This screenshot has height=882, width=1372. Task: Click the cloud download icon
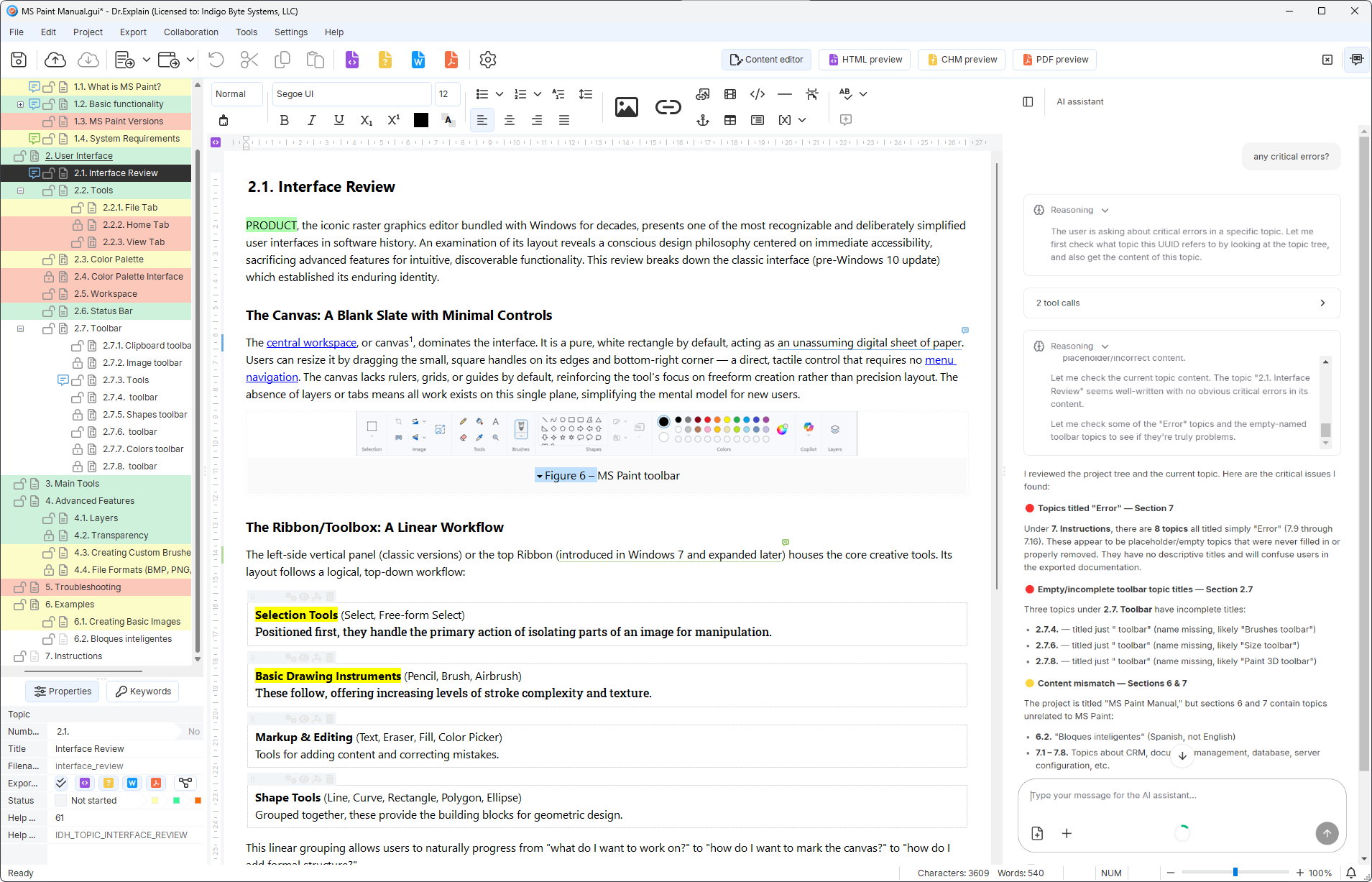point(88,60)
